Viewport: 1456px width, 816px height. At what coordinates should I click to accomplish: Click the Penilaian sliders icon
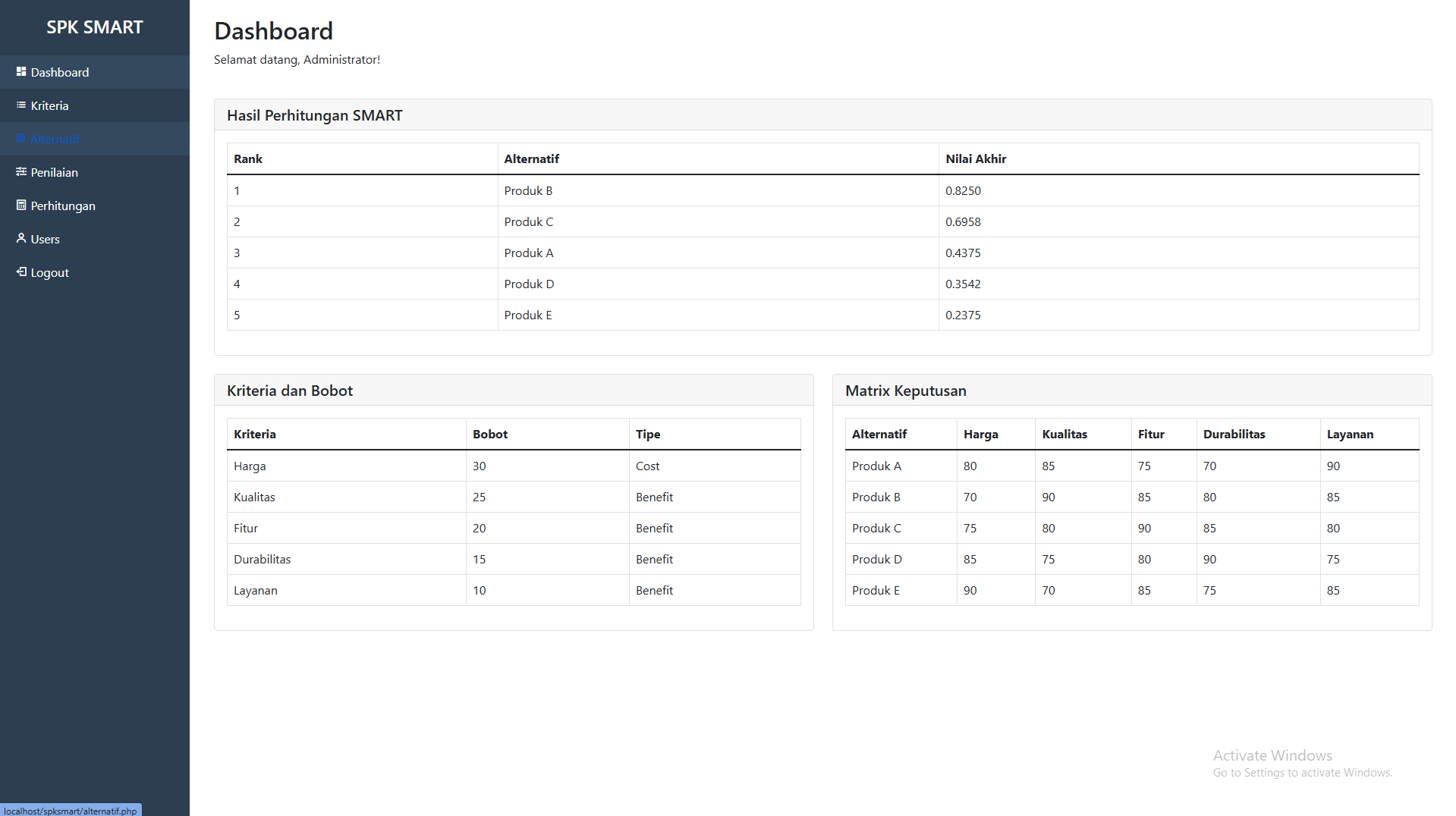tap(21, 171)
